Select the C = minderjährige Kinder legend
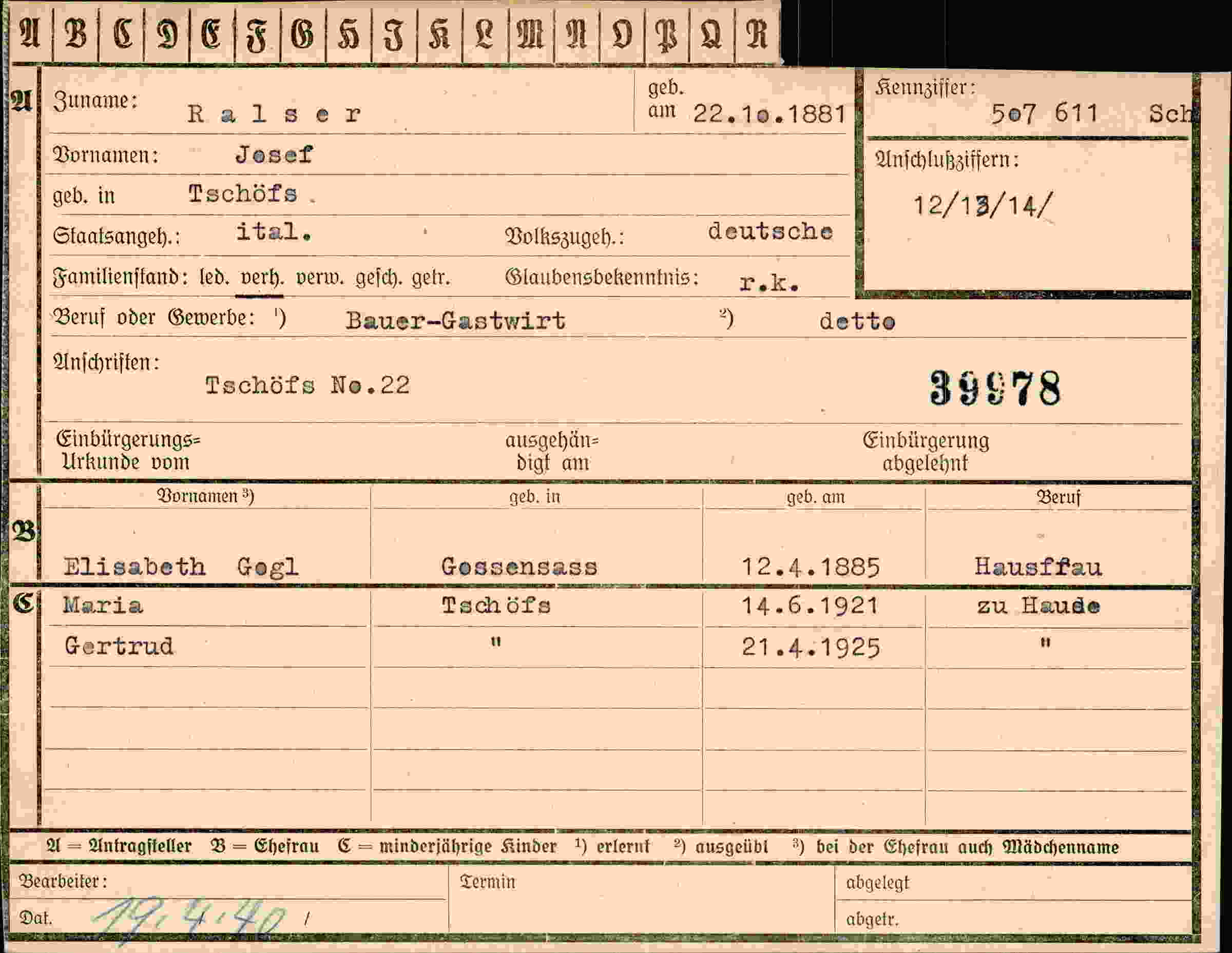This screenshot has width=1232, height=953. tap(447, 847)
